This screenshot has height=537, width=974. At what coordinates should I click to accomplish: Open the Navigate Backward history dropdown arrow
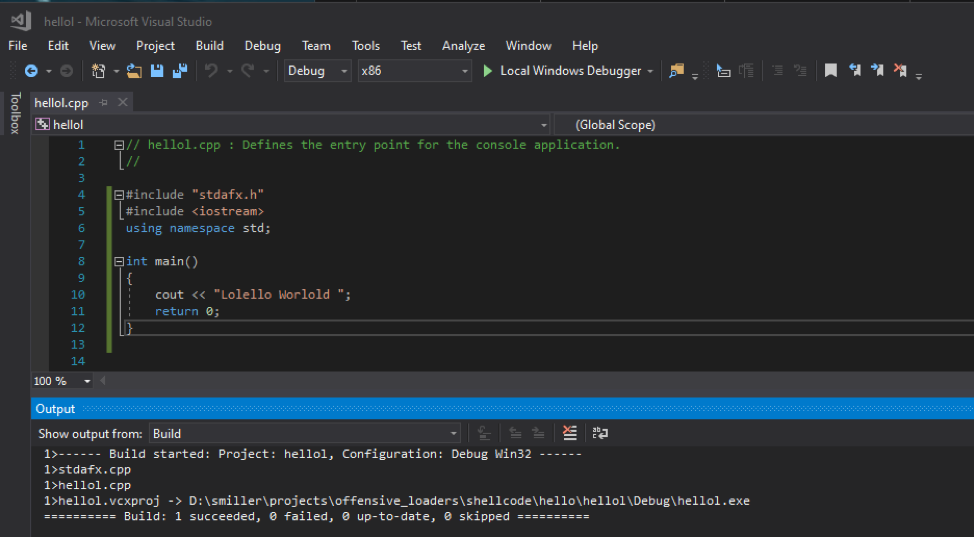click(48, 71)
